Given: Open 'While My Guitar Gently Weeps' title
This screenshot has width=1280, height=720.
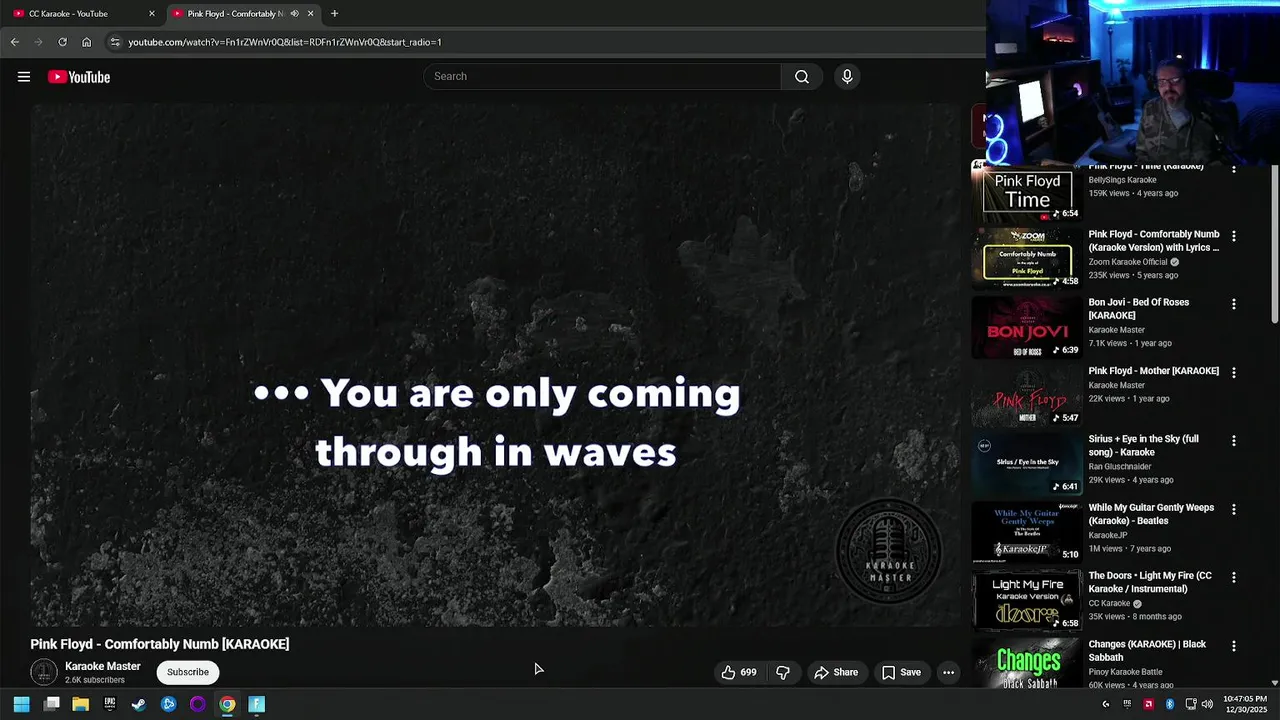Looking at the screenshot, I should [x=1152, y=514].
